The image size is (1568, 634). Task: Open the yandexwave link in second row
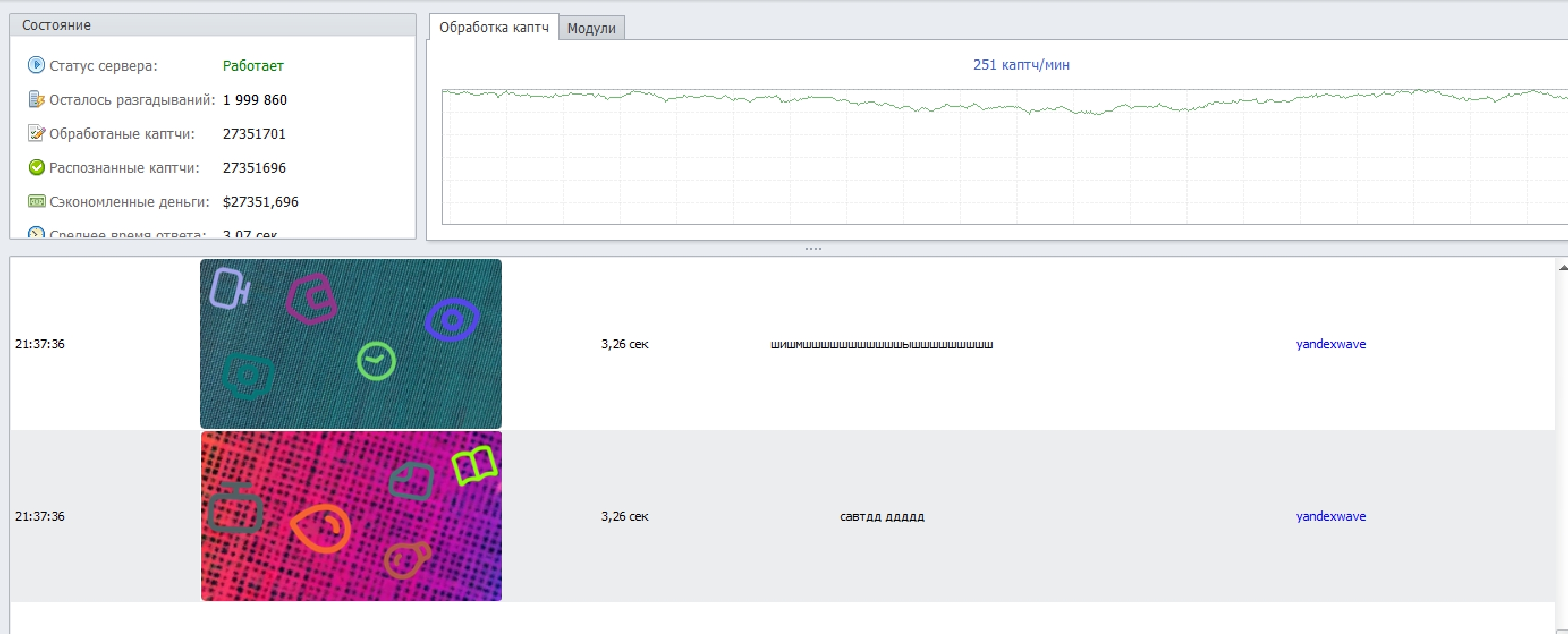click(x=1330, y=516)
